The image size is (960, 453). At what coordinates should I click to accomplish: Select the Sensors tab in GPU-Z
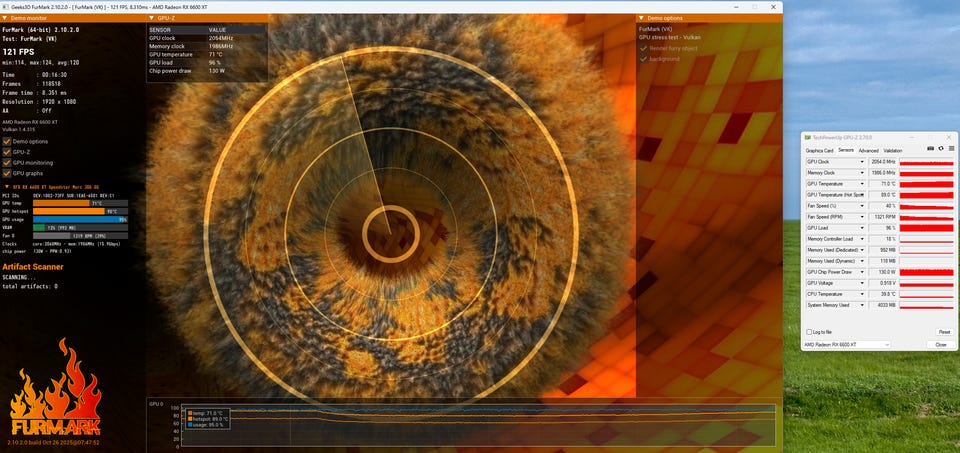point(846,151)
